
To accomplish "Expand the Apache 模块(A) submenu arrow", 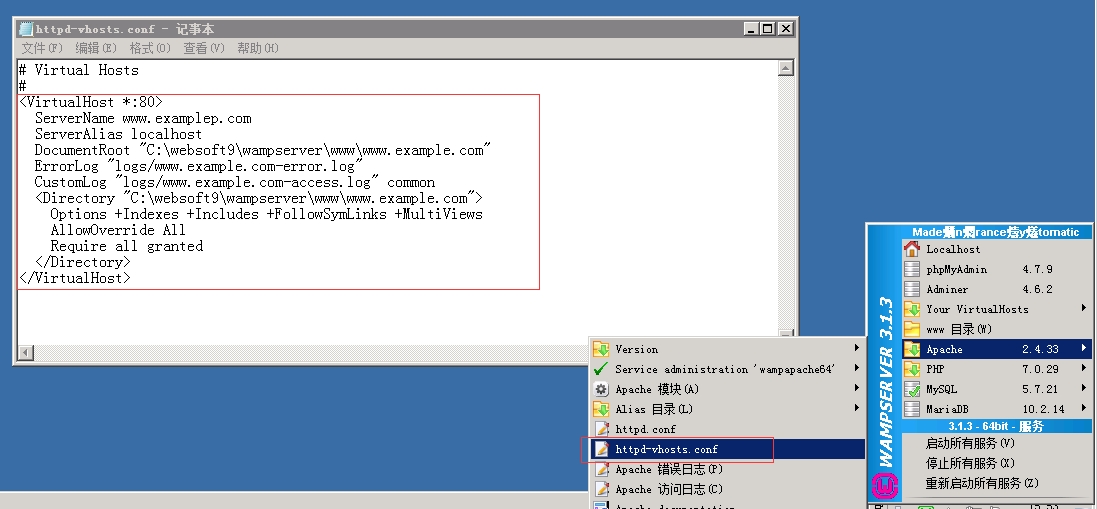I will tap(857, 389).
